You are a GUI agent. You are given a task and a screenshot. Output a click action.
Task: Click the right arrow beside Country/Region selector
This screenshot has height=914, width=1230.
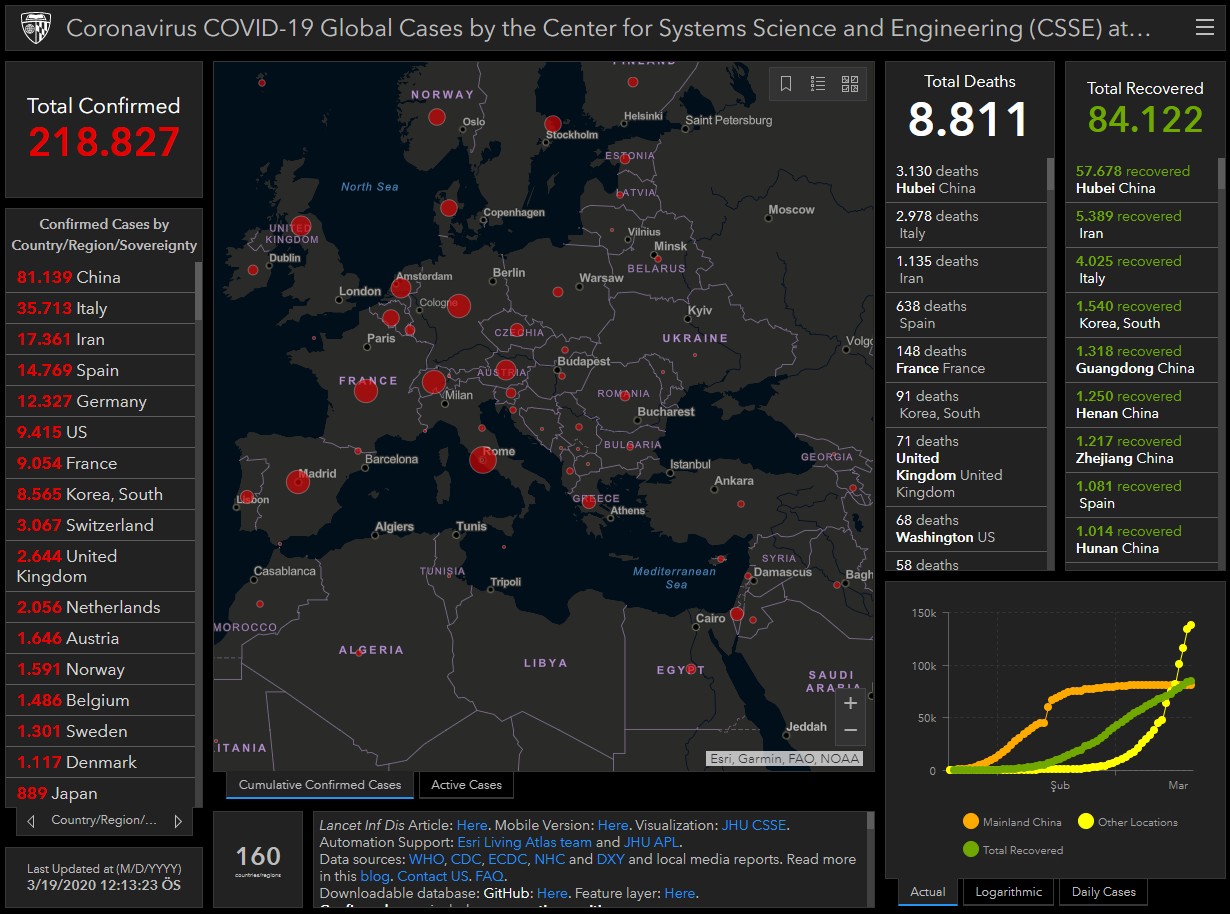point(178,821)
